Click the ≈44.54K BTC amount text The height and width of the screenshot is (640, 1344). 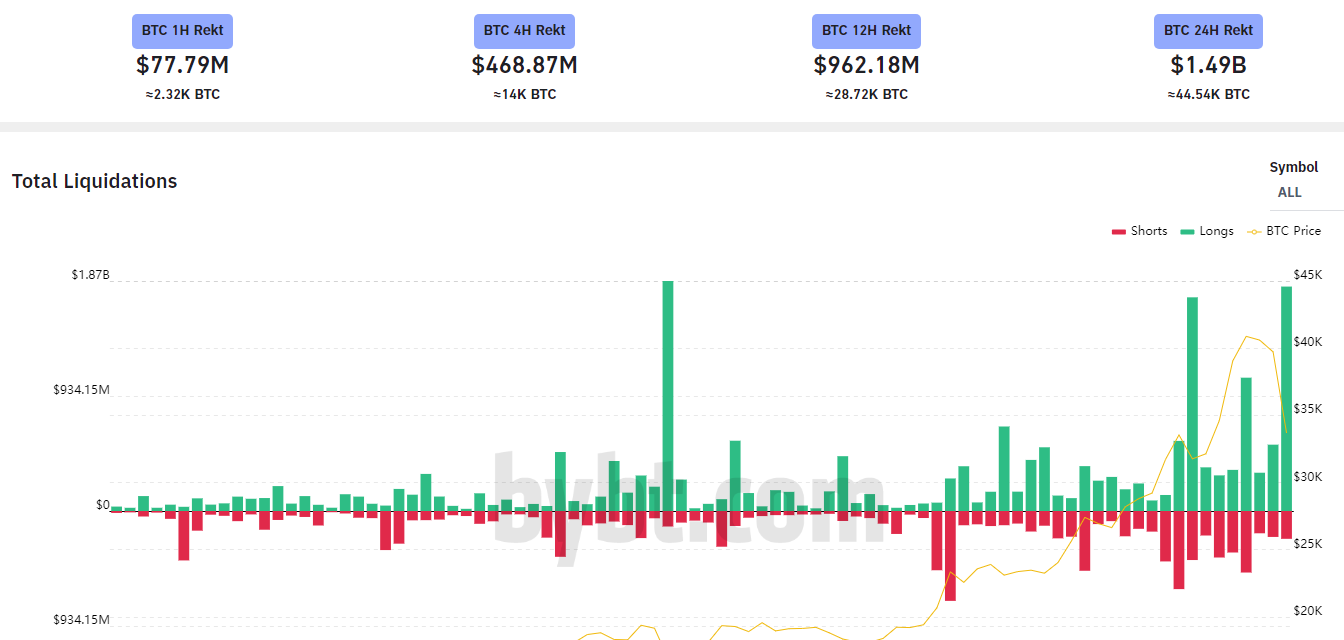point(1208,95)
